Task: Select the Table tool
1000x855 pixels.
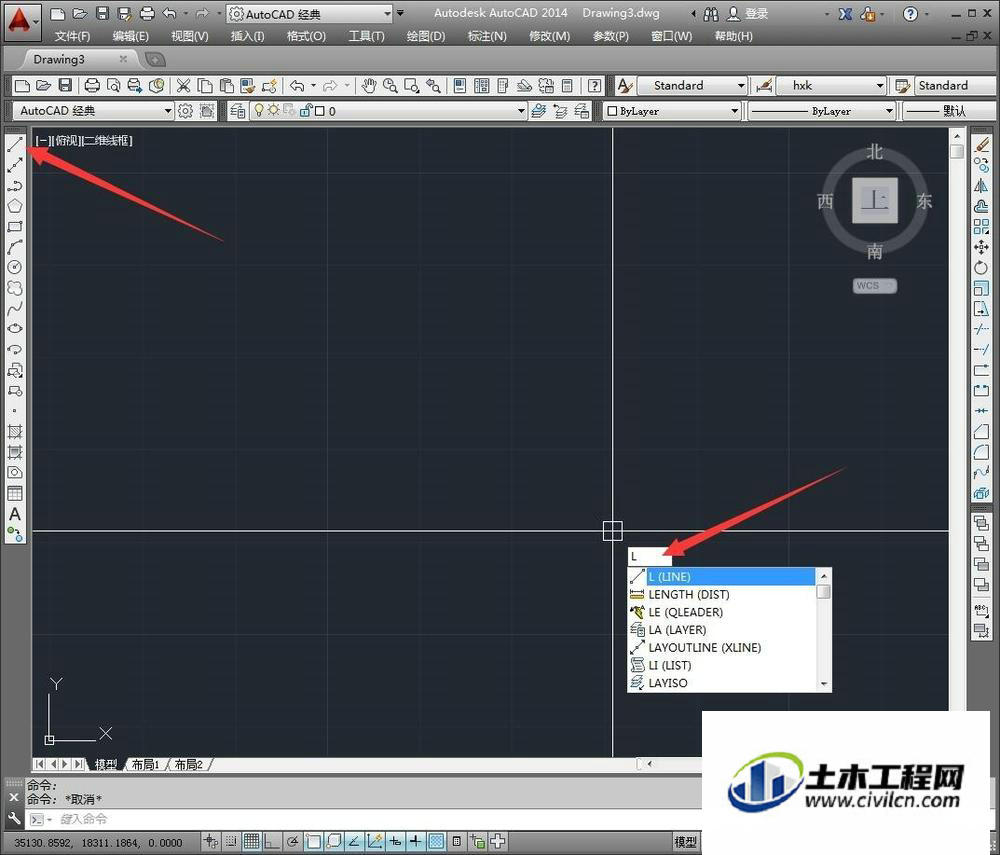Action: (x=15, y=493)
